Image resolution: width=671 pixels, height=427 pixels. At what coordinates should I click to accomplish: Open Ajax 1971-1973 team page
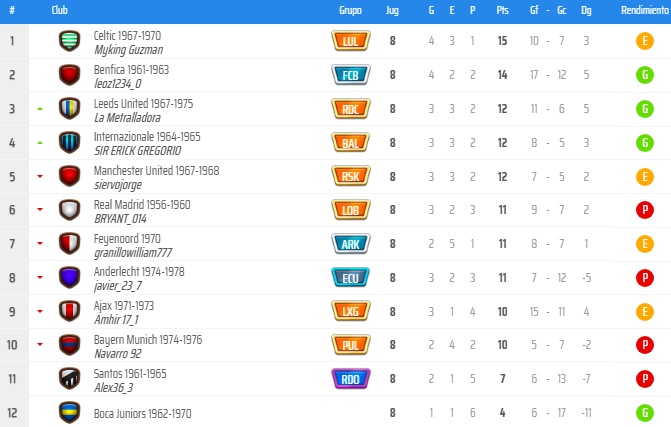[x=124, y=305]
